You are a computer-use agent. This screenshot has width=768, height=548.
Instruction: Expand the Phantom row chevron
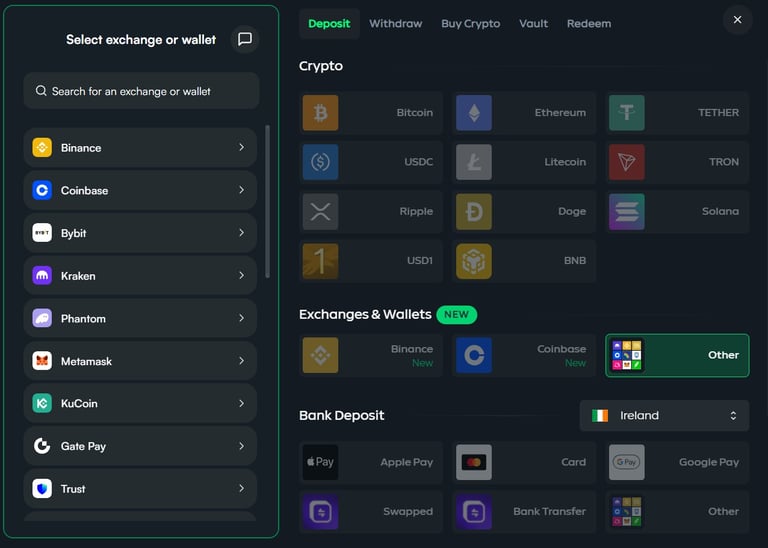click(241, 318)
